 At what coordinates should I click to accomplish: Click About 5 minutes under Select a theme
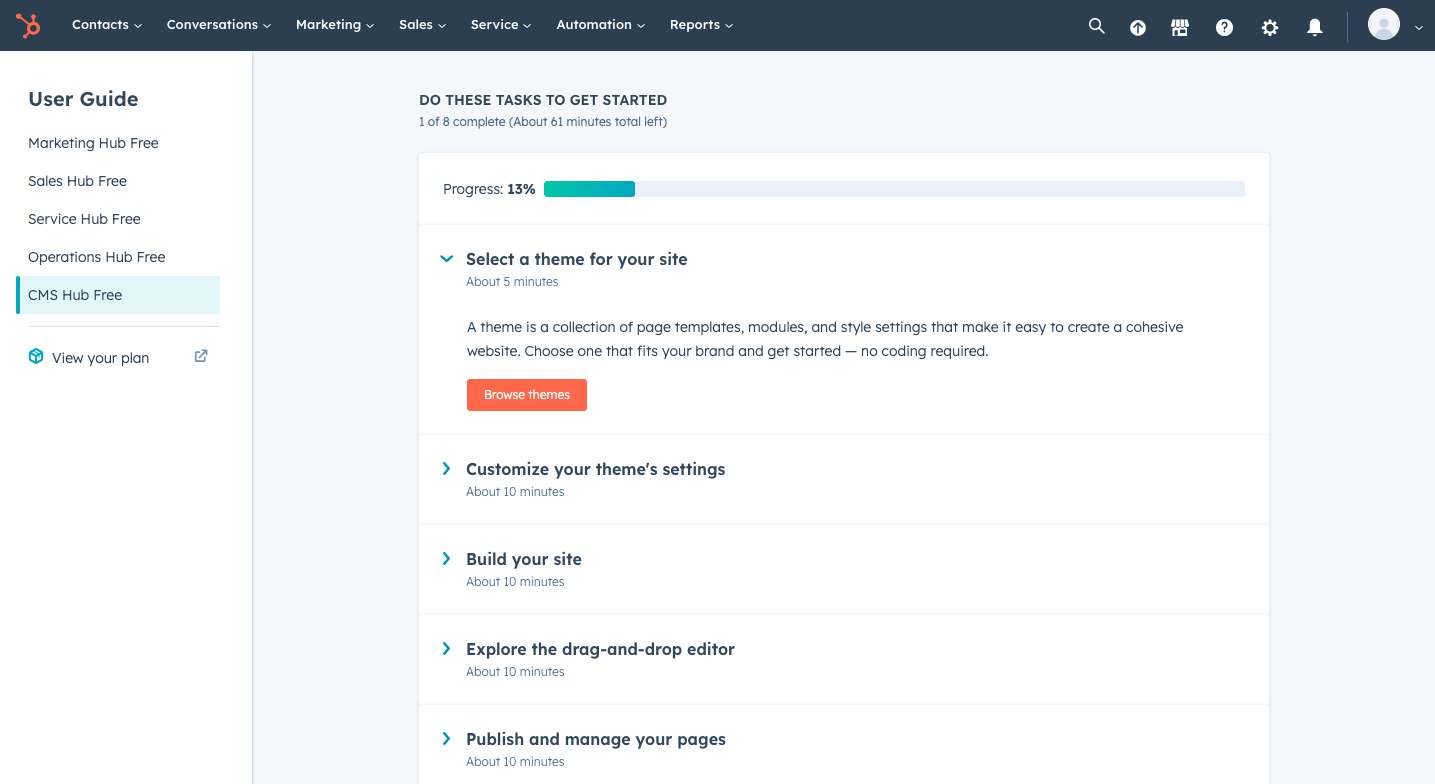pyautogui.click(x=512, y=282)
